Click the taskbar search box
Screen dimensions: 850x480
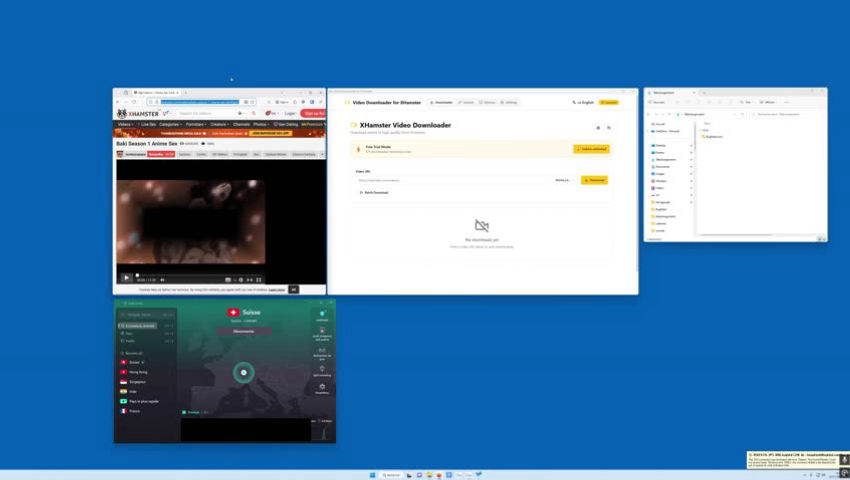[391, 475]
